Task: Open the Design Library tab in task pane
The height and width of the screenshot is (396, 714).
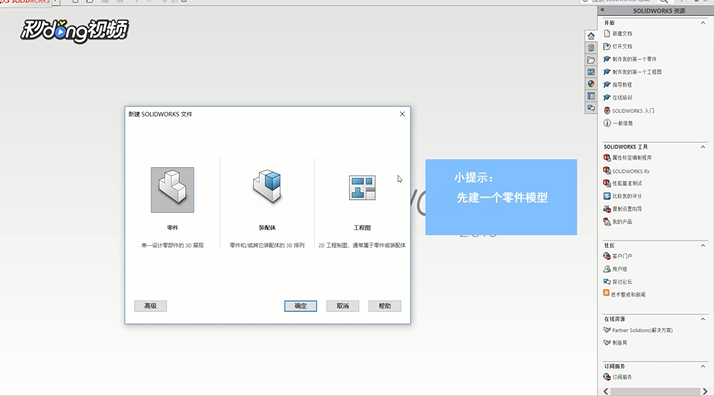Action: 591,48
